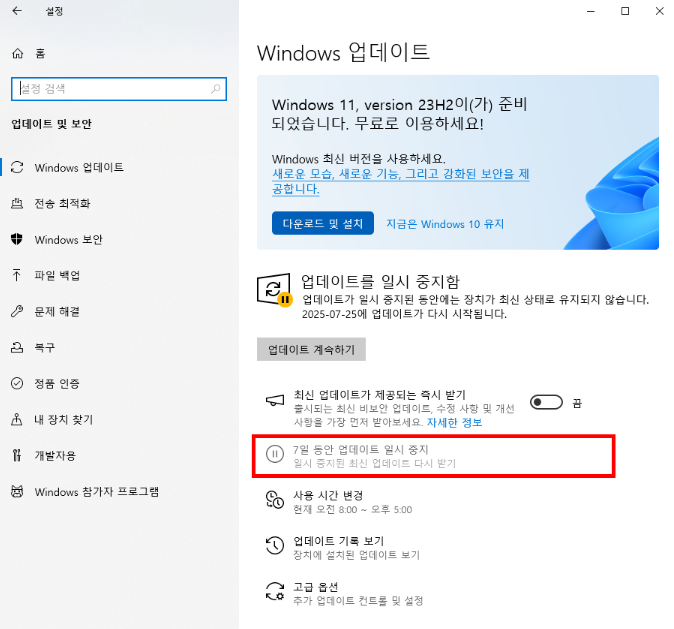Toggle the get latest updates switch
Image resolution: width=674 pixels, height=629 pixels.
546,402
